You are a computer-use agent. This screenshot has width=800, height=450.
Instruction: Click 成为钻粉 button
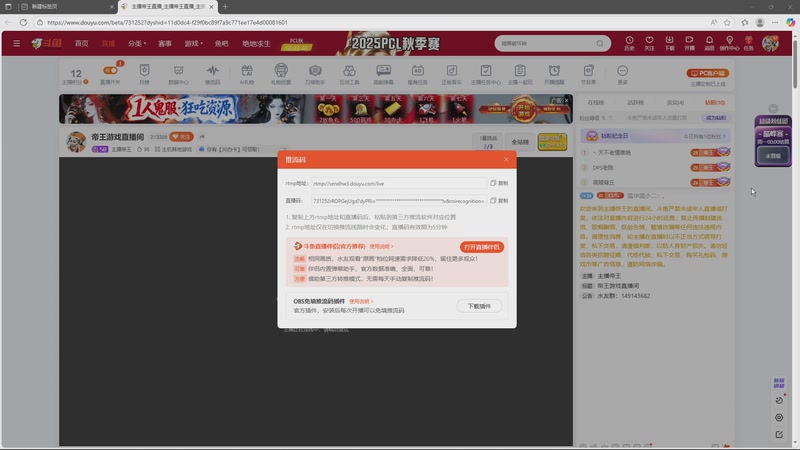click(x=716, y=118)
